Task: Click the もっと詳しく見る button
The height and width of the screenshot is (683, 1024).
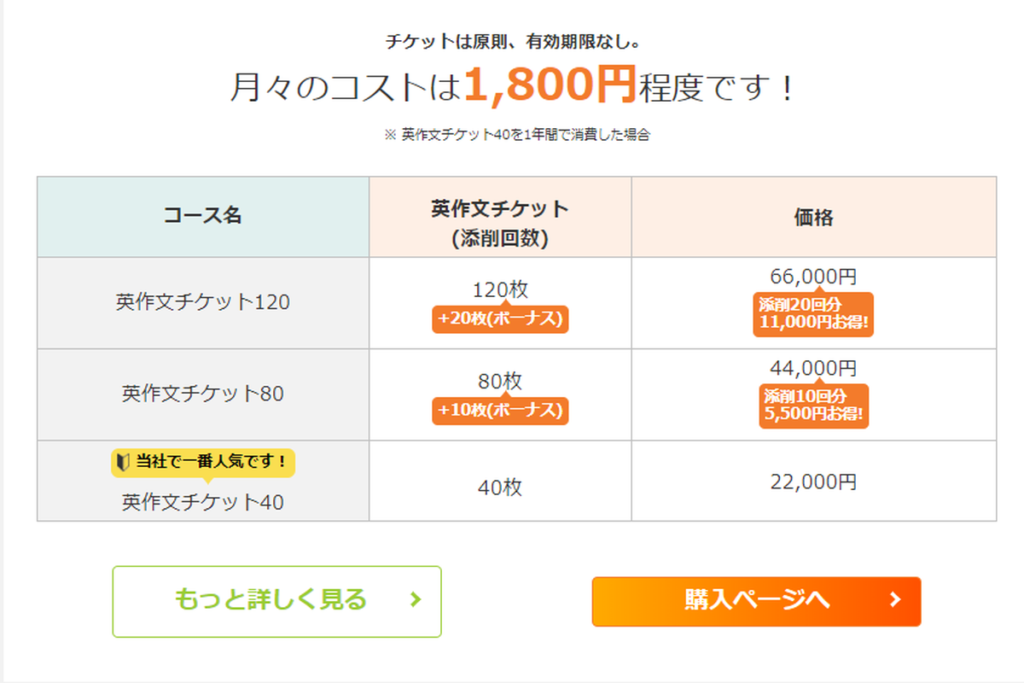Action: pyautogui.click(x=276, y=601)
